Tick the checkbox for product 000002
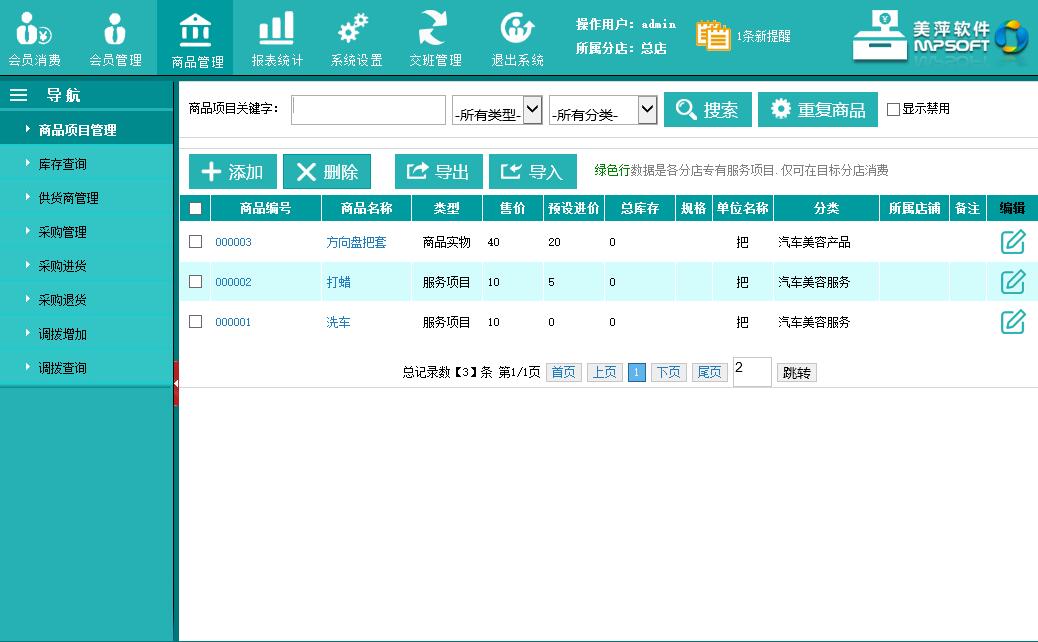This screenshot has height=642, width=1038. 195,282
